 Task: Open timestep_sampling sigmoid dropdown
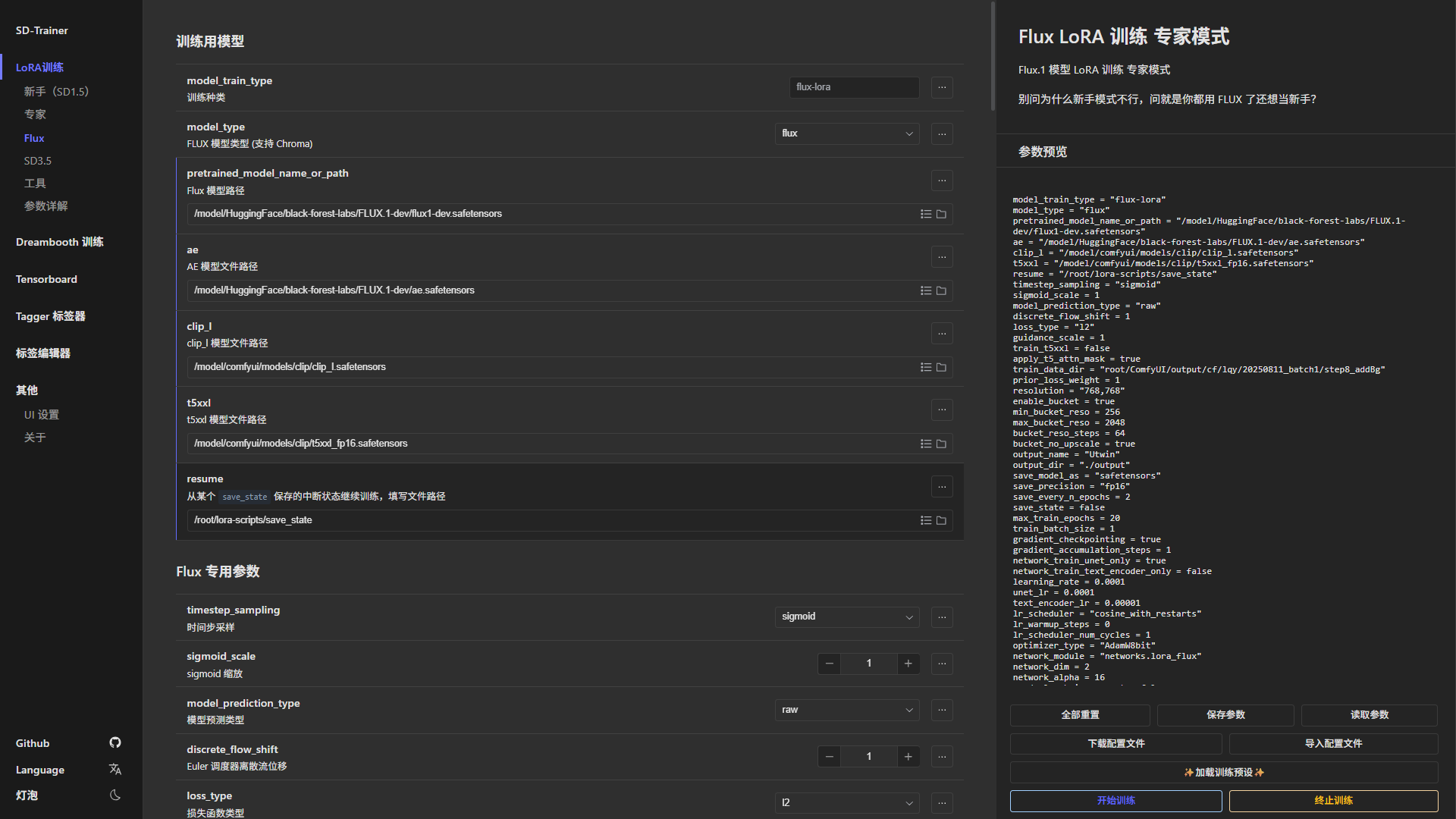pyautogui.click(x=847, y=617)
